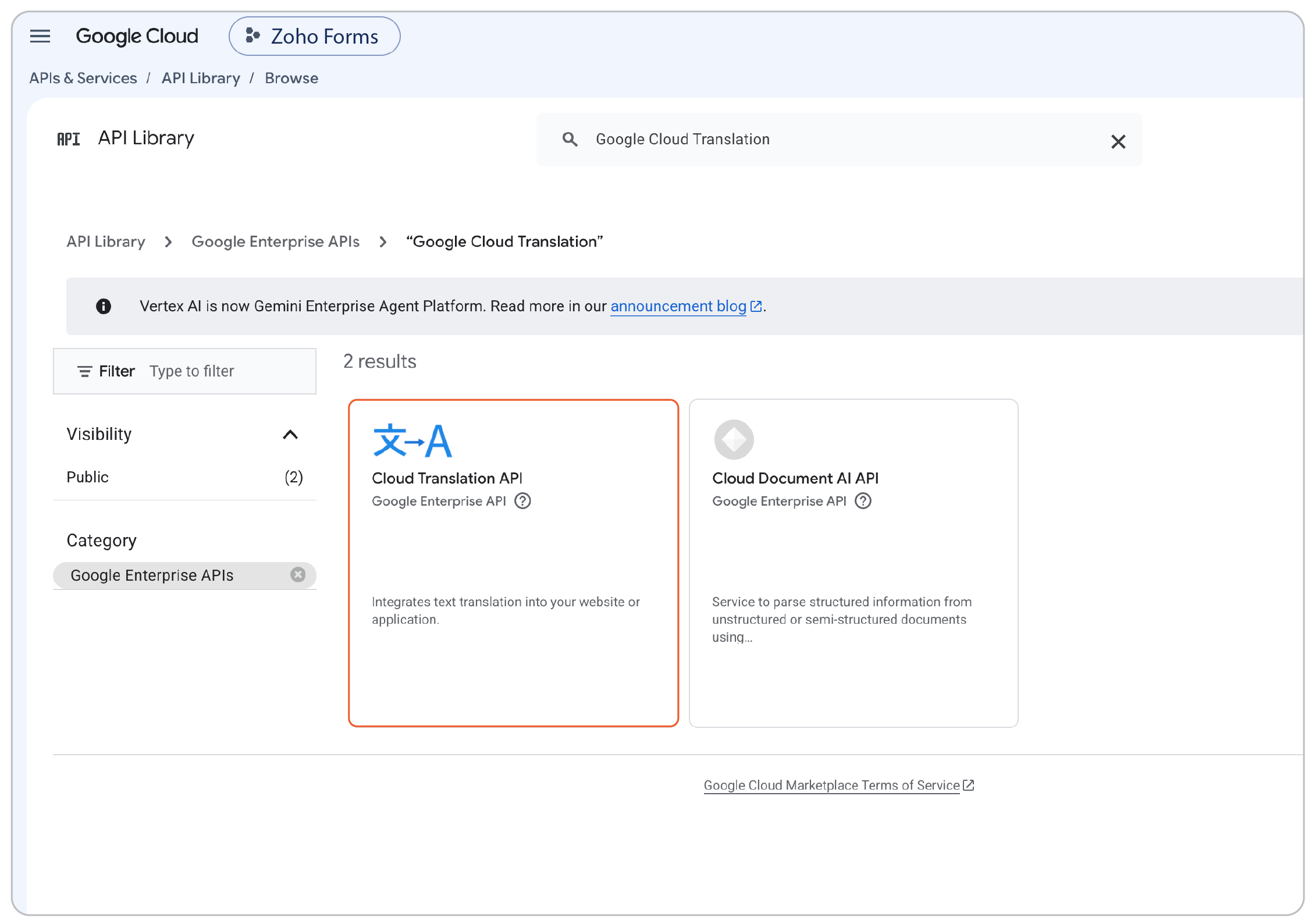Click the Category heading
Screen dimensions: 1316x924
click(101, 541)
